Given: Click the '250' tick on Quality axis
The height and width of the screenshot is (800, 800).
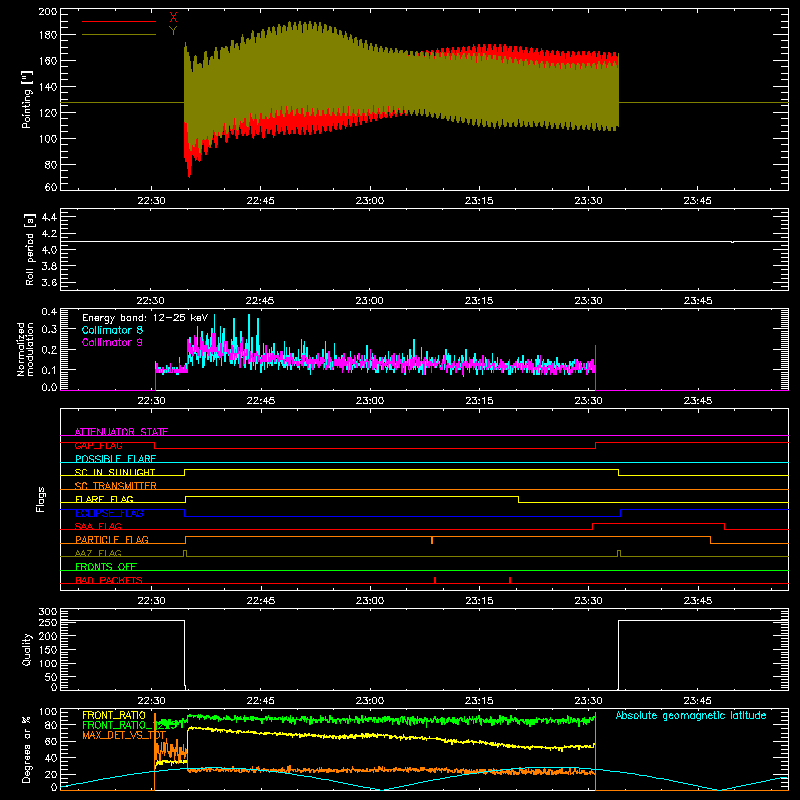Looking at the screenshot, I should click(x=48, y=622).
